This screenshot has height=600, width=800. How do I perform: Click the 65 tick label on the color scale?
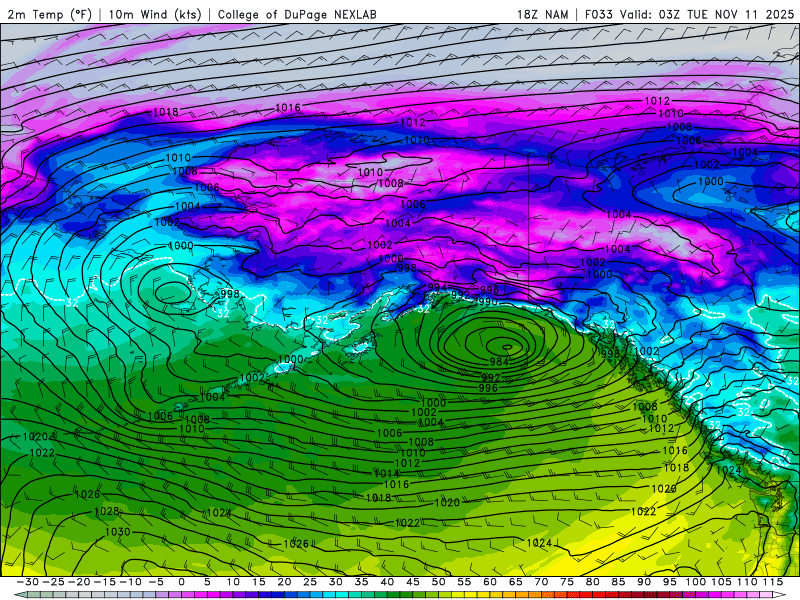[x=515, y=582]
